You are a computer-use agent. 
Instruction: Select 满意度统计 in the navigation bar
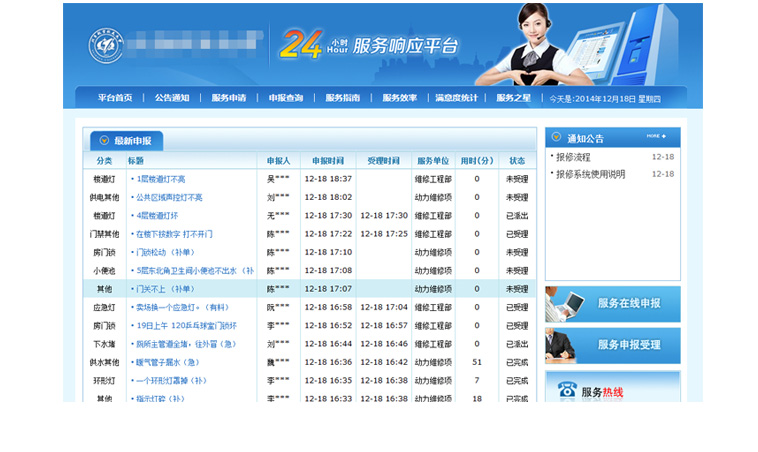[456, 98]
